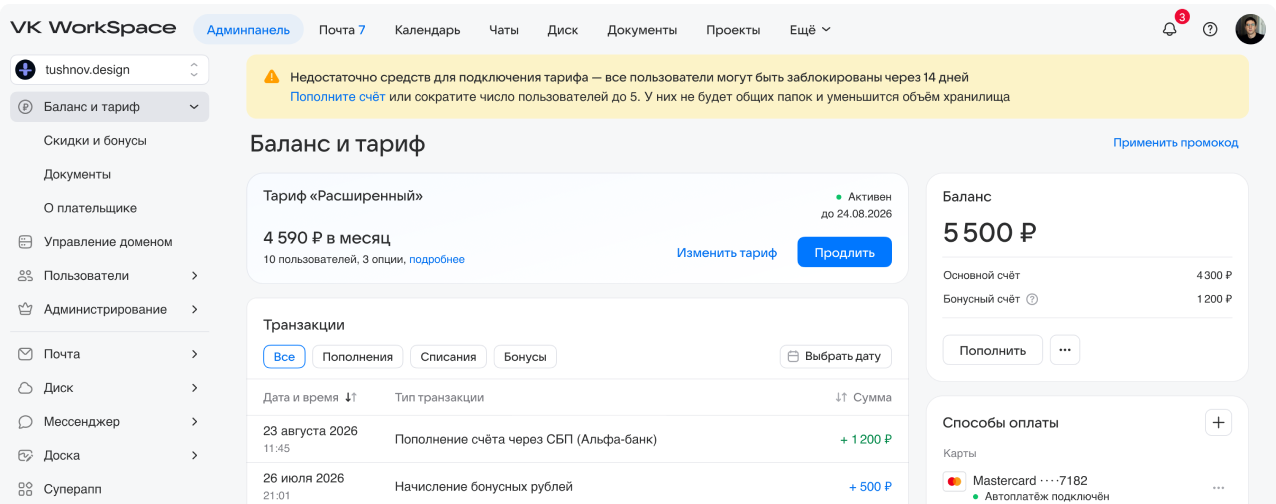Click the Управление доменом sidebar icon

point(26,242)
